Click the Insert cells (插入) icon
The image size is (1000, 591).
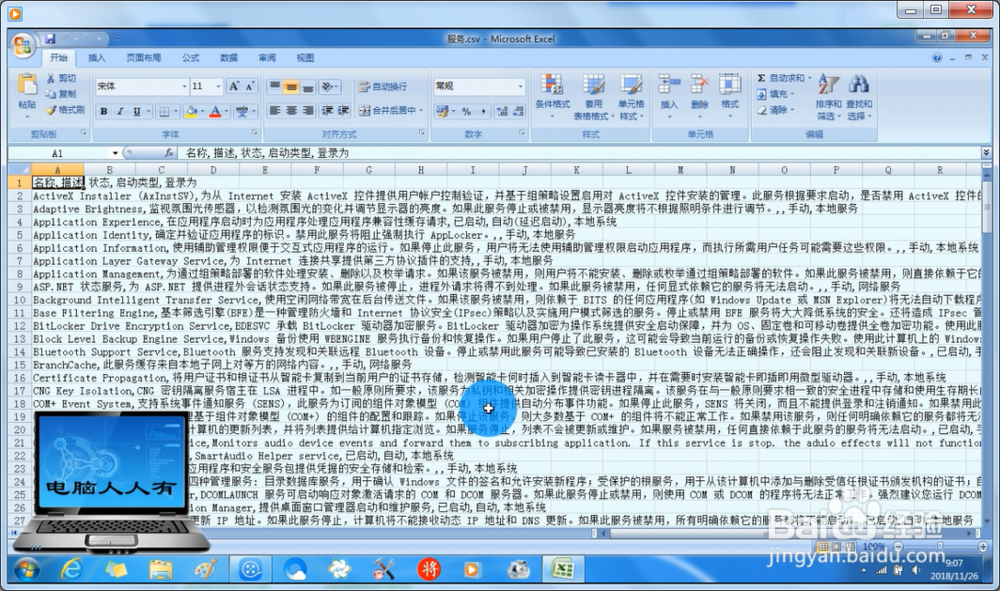[x=668, y=84]
